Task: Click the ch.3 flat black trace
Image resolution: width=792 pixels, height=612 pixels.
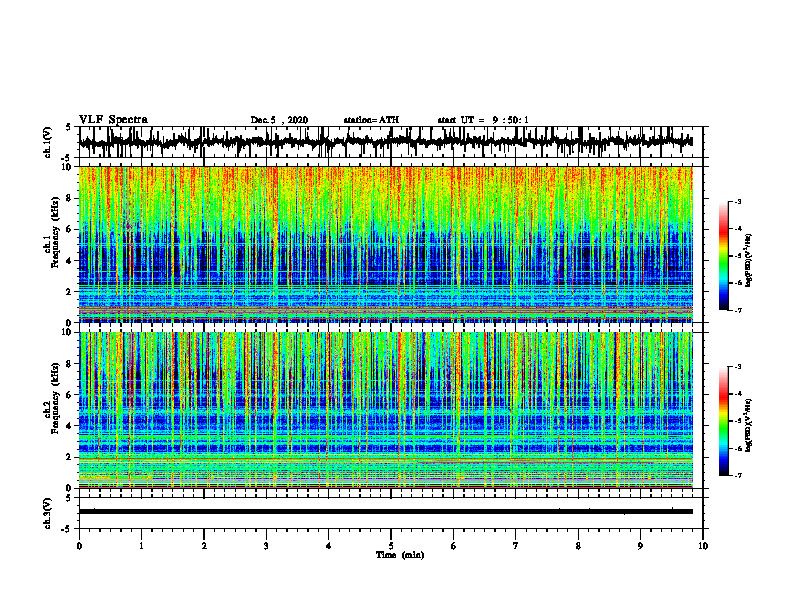Action: (x=385, y=512)
